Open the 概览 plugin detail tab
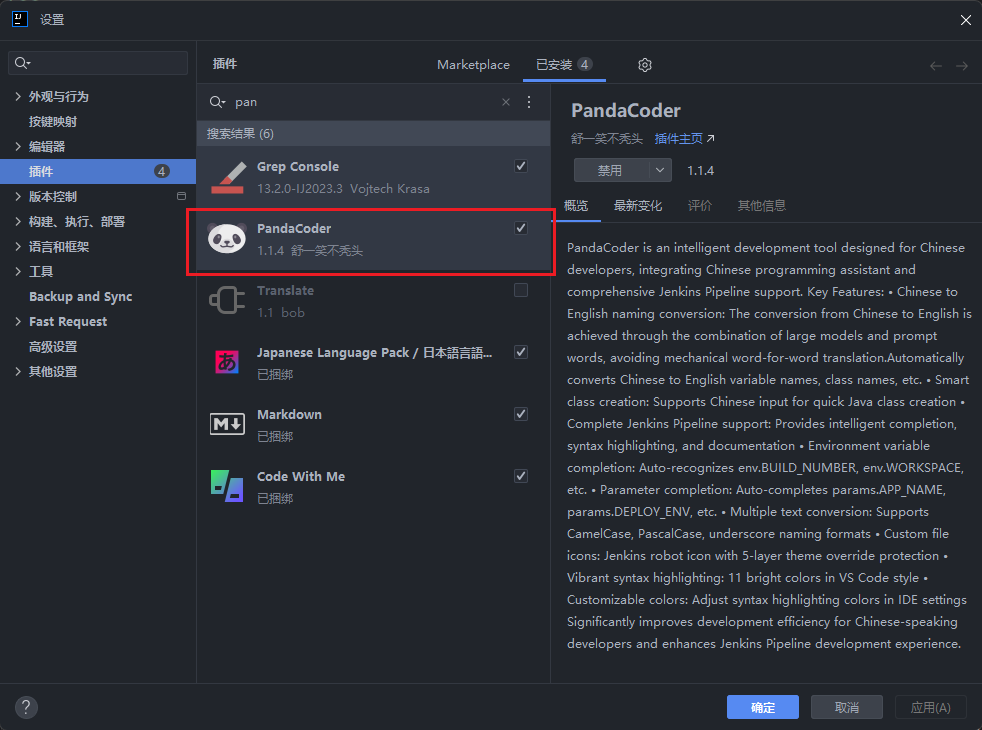The height and width of the screenshot is (730, 982). (x=576, y=205)
